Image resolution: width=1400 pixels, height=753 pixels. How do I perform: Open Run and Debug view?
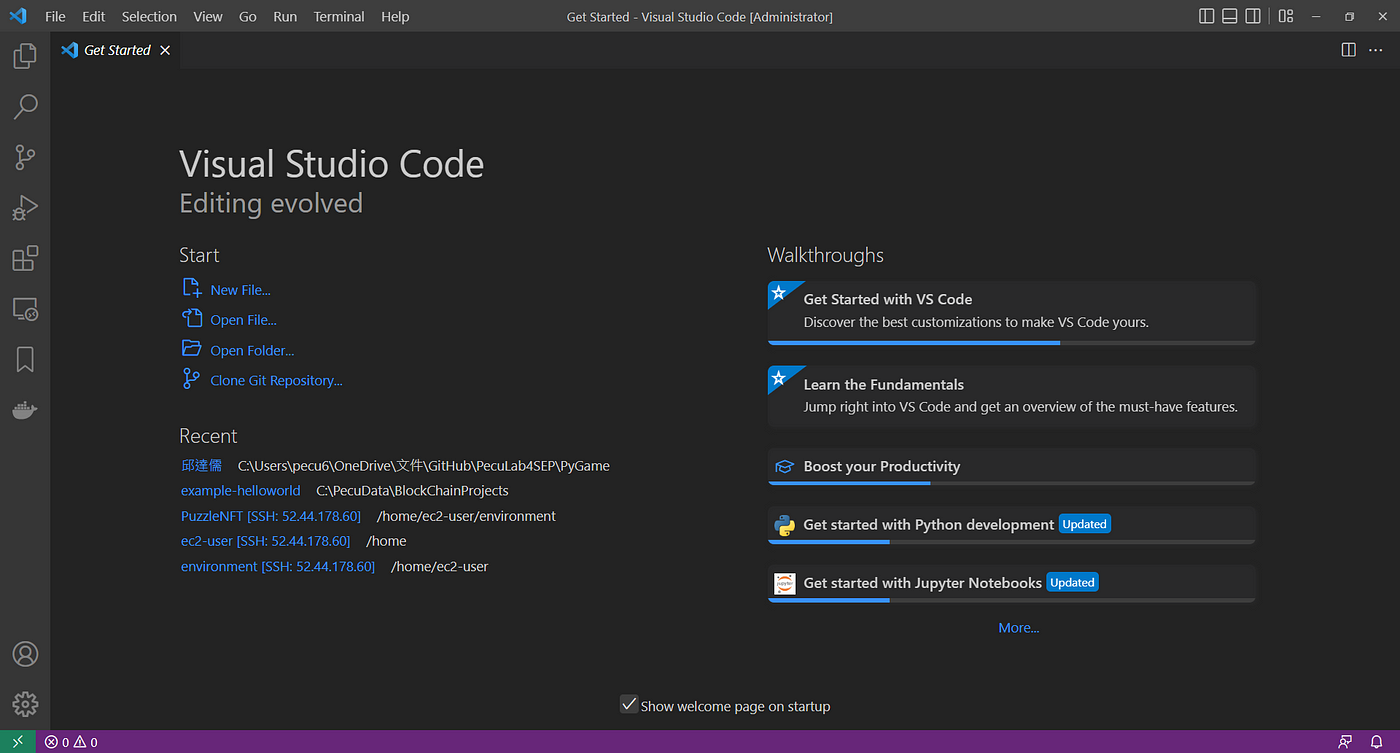(25, 207)
